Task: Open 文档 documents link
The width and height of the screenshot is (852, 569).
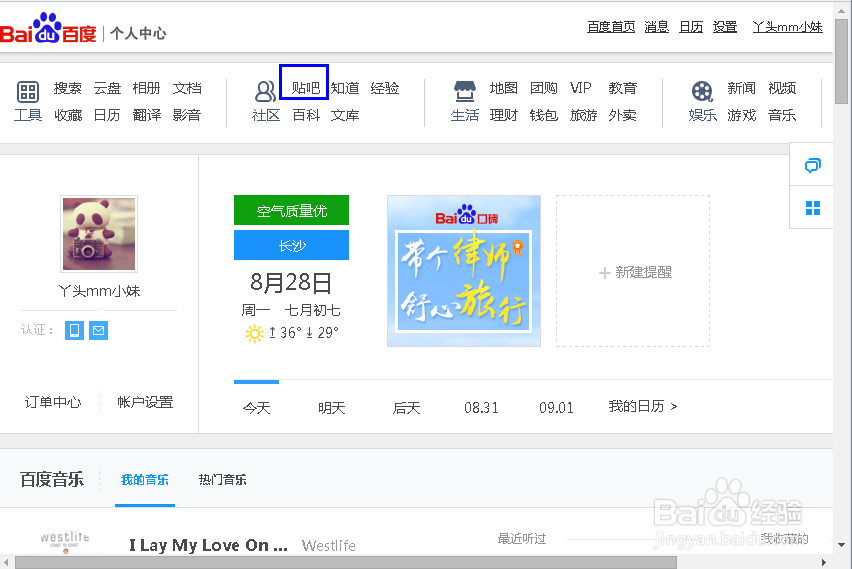Action: (187, 88)
